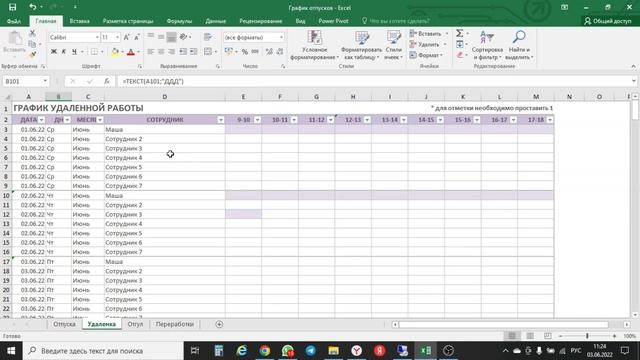Toggle bold formatting
Viewport: 640px width, 360px height.
tap(53, 52)
